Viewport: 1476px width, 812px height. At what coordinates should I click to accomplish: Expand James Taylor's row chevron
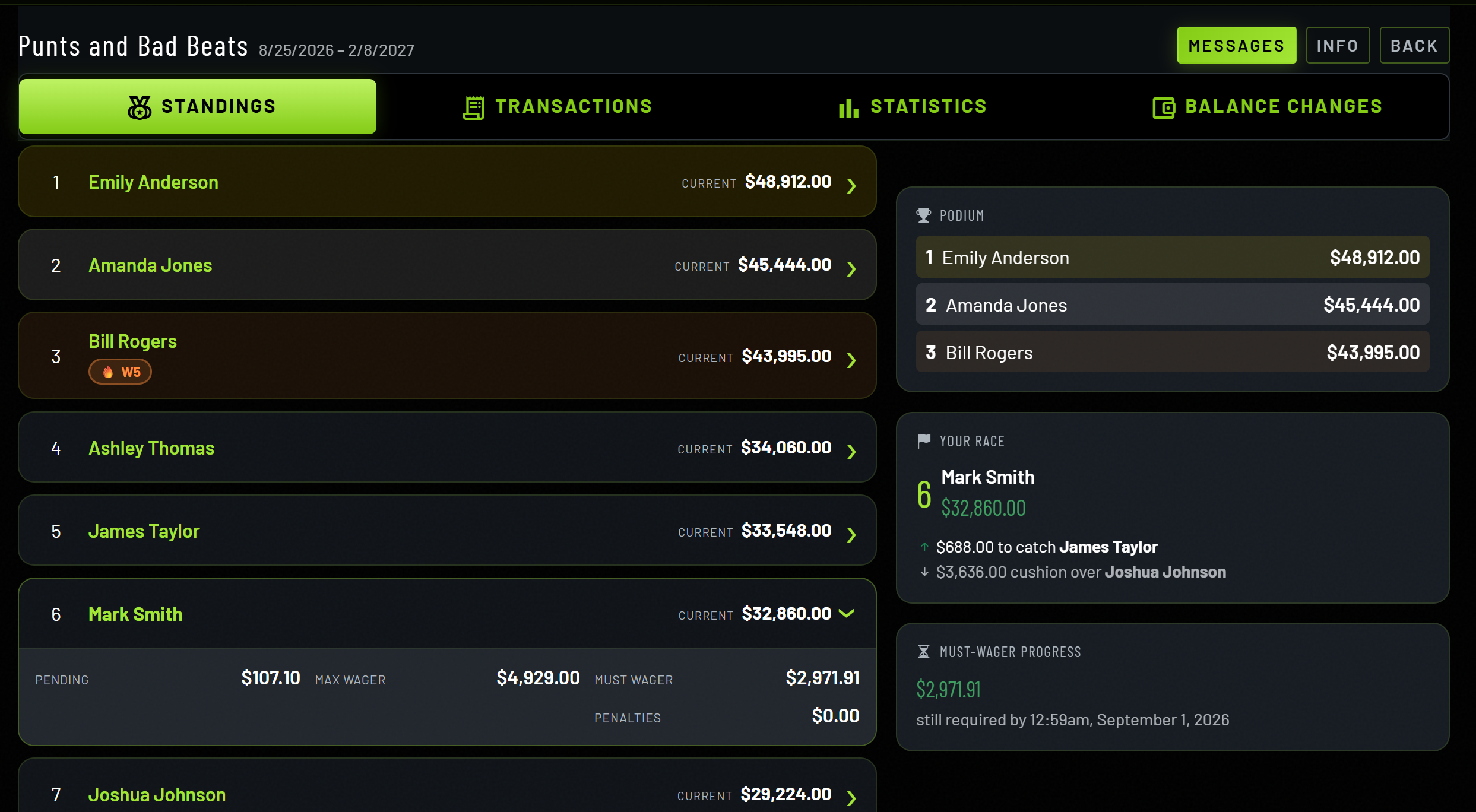(x=851, y=534)
